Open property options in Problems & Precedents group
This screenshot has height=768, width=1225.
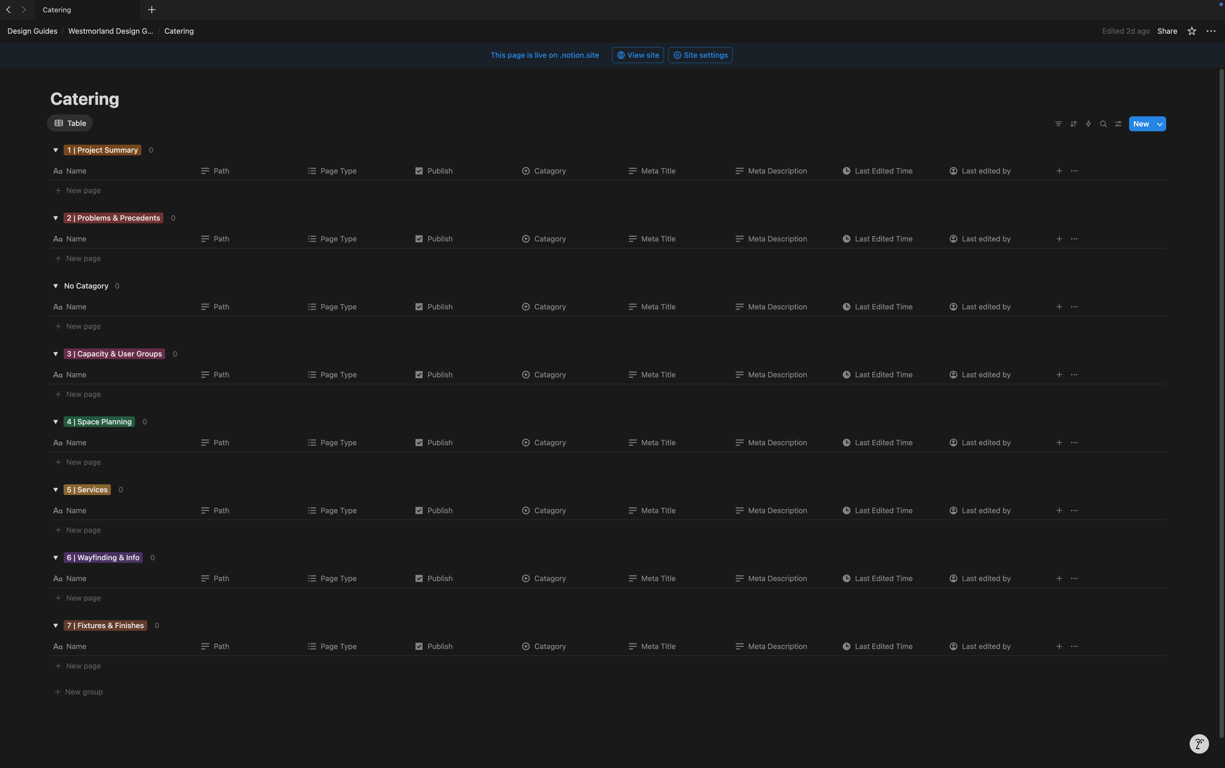1074,239
